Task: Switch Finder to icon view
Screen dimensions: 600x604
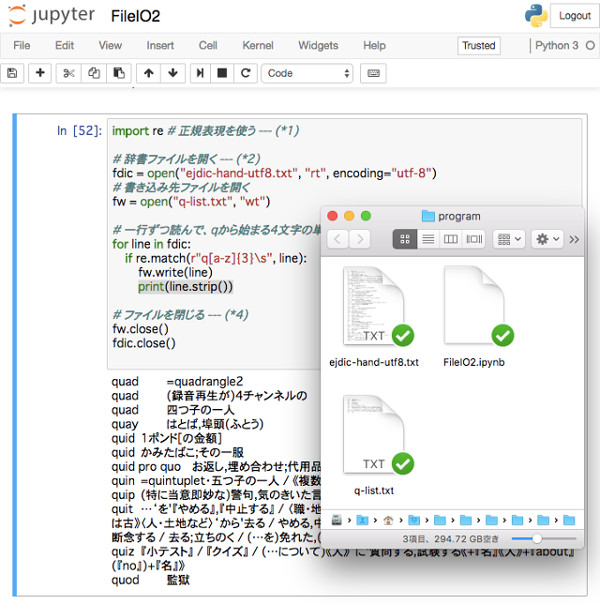Action: coord(405,239)
